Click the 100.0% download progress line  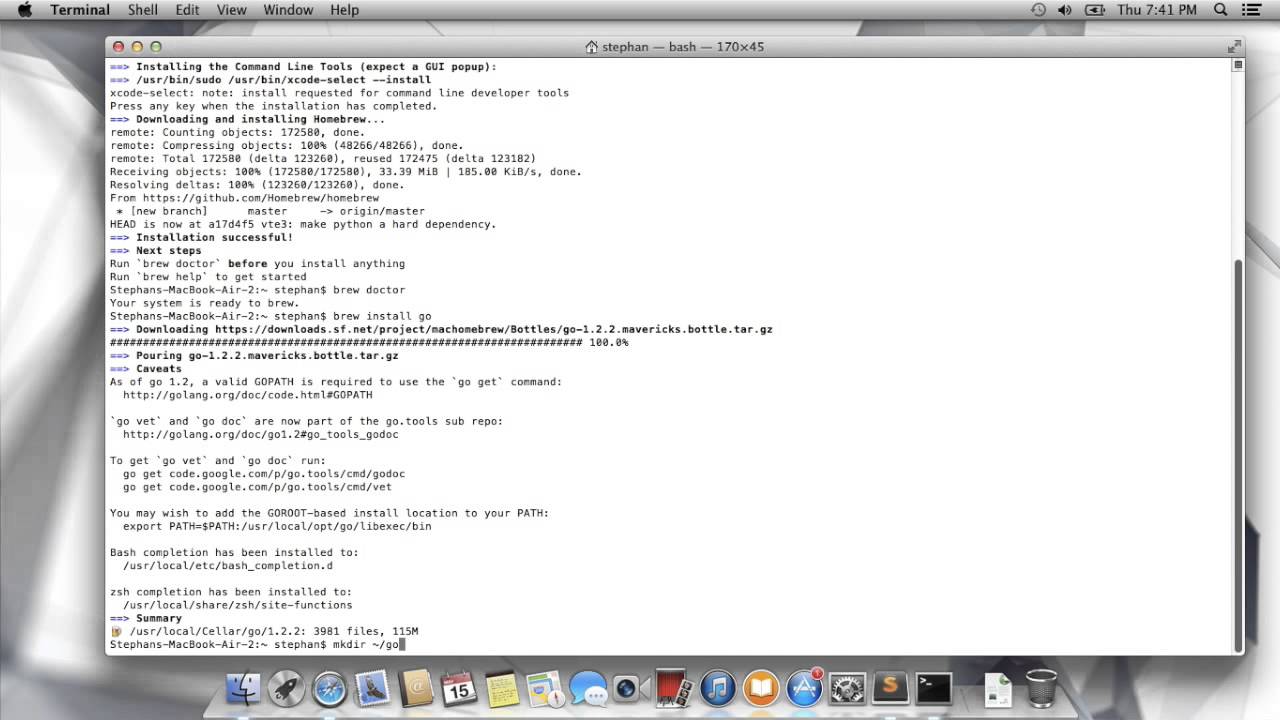(x=369, y=342)
